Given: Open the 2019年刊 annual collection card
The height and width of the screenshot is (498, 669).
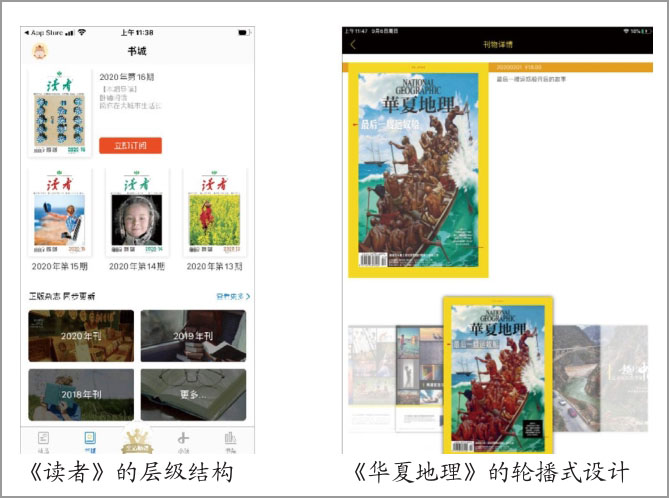Looking at the screenshot, I should tap(193, 336).
